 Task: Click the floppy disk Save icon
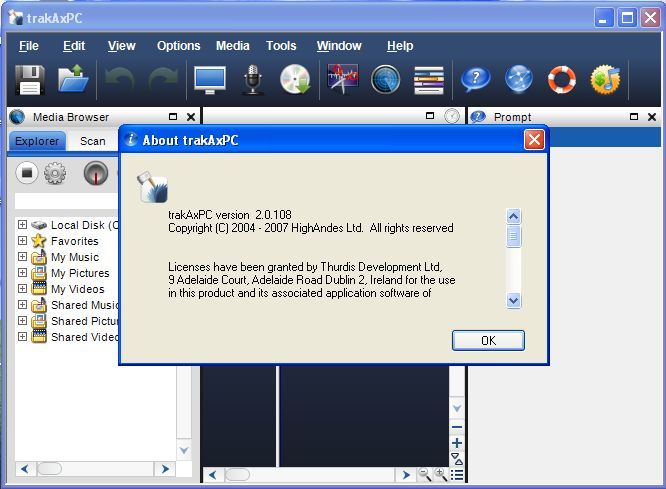[29, 79]
